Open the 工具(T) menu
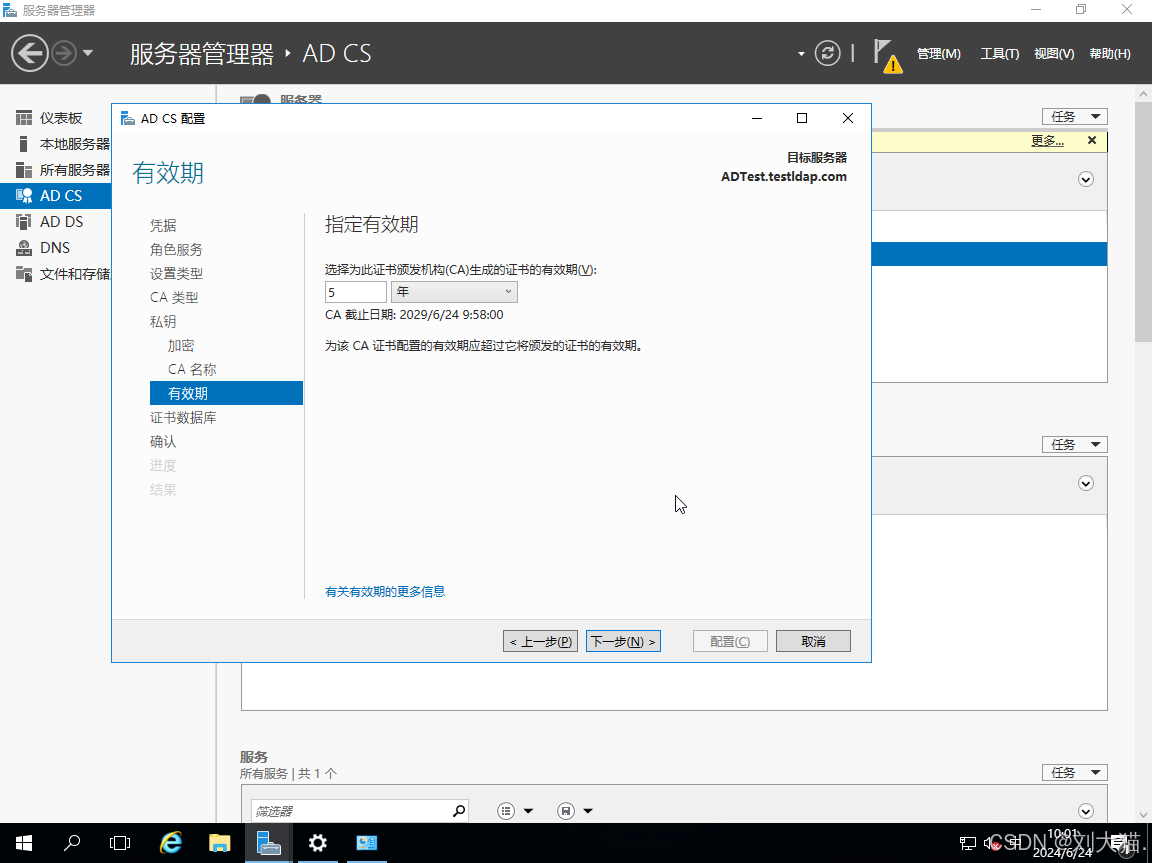 pos(999,54)
